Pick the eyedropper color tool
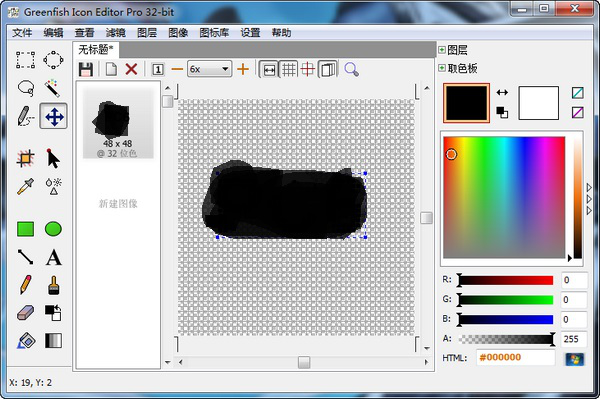Screen dimensions: 600x399 point(25,186)
